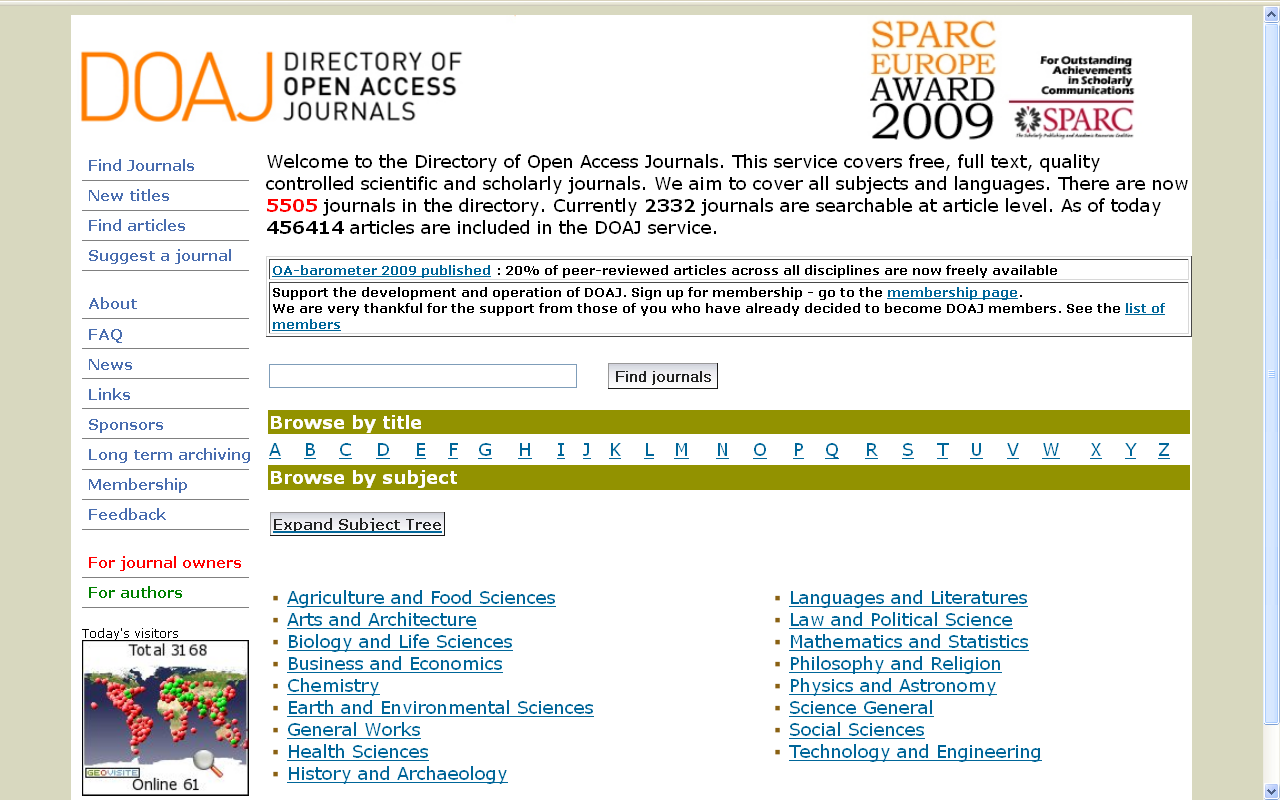Browse titles starting with B
Image resolution: width=1280 pixels, height=800 pixels.
[x=310, y=450]
